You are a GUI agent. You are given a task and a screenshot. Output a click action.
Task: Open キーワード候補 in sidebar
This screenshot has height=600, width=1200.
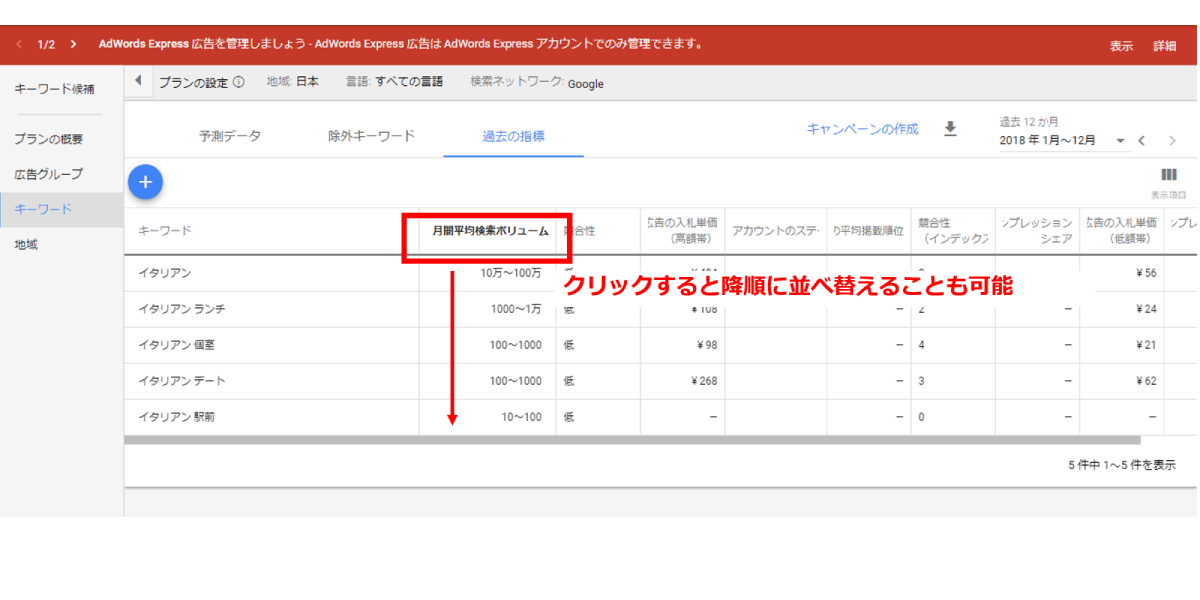[x=54, y=89]
